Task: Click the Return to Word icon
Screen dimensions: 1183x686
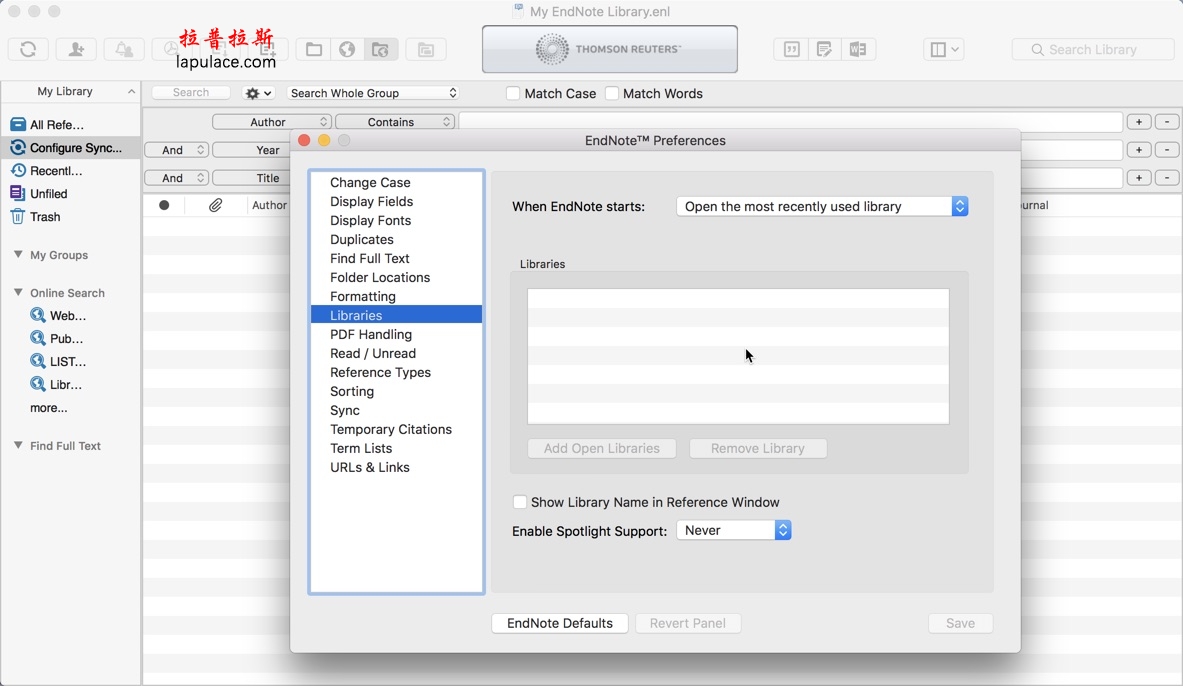Action: coord(858,49)
